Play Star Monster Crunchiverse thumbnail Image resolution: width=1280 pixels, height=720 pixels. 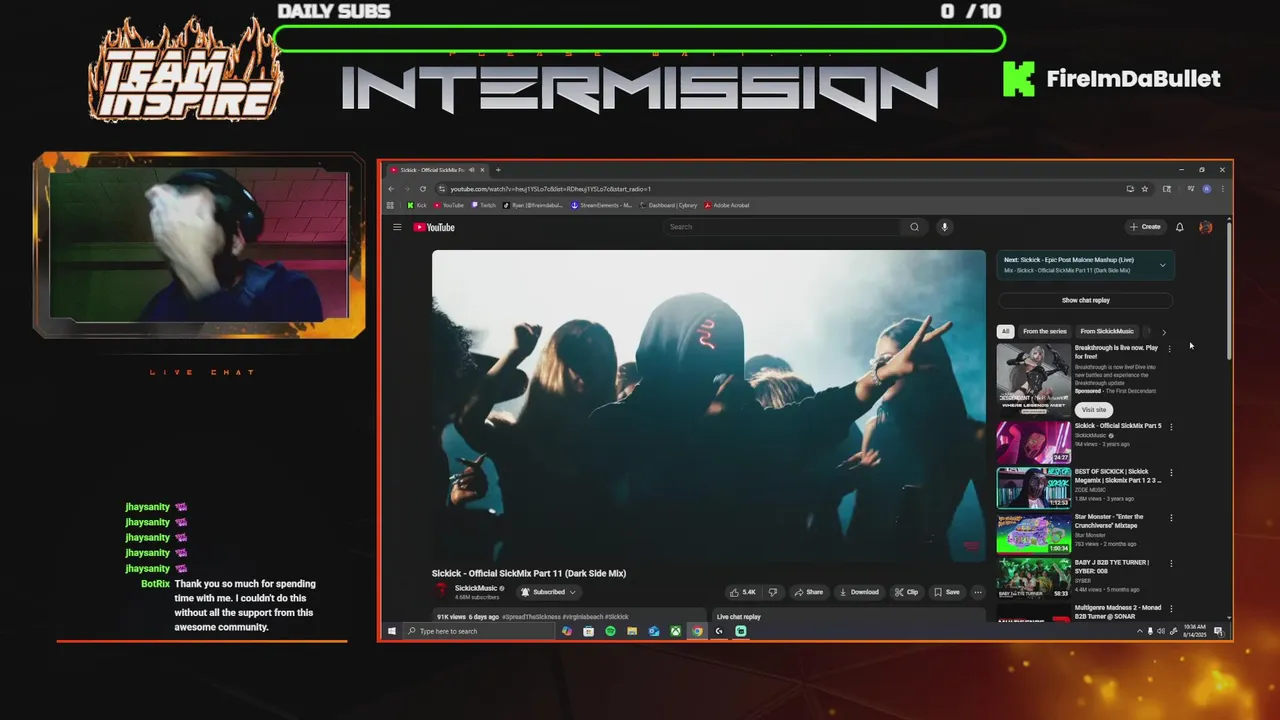(1033, 534)
